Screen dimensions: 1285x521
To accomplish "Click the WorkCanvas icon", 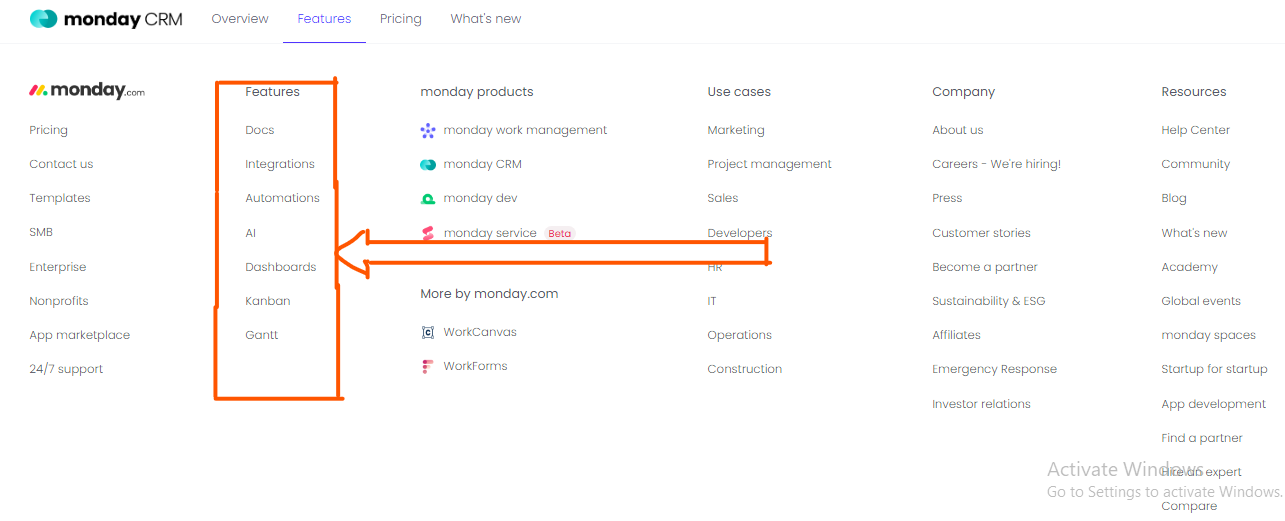I will pos(428,332).
